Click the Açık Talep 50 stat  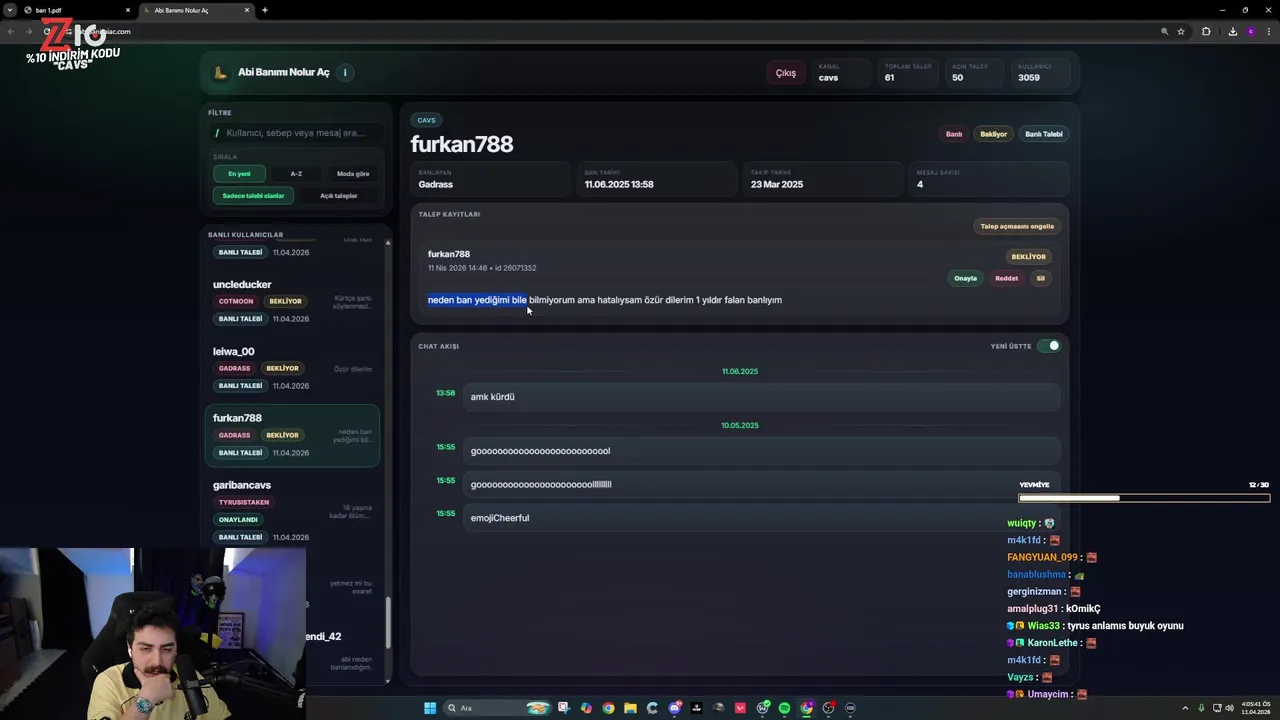(974, 73)
